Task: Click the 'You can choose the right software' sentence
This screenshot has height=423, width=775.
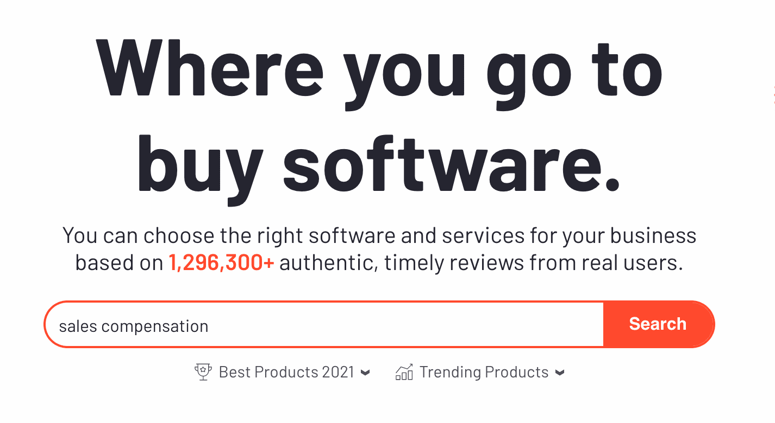Action: click(230, 236)
